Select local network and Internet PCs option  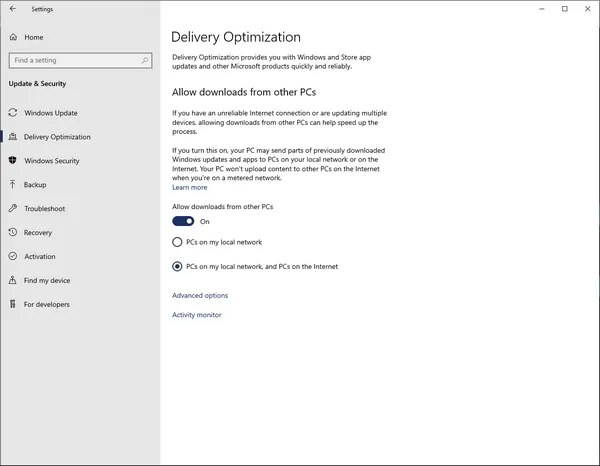pos(177,266)
